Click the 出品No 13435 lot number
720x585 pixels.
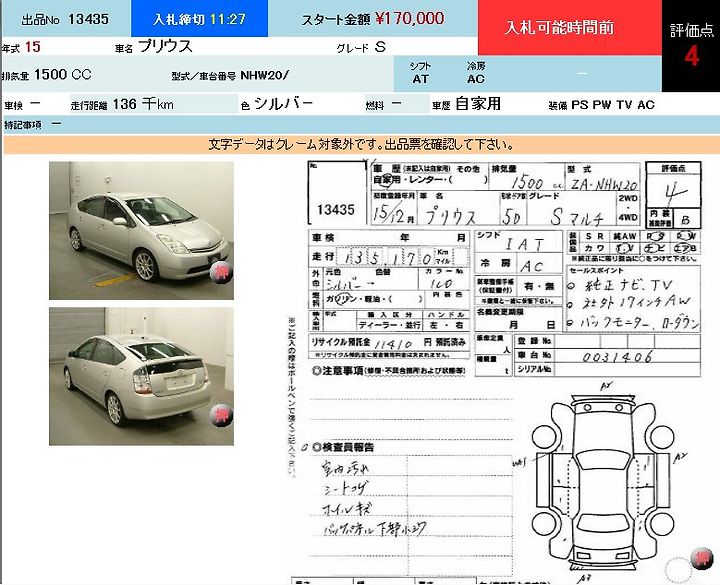[x=65, y=19]
